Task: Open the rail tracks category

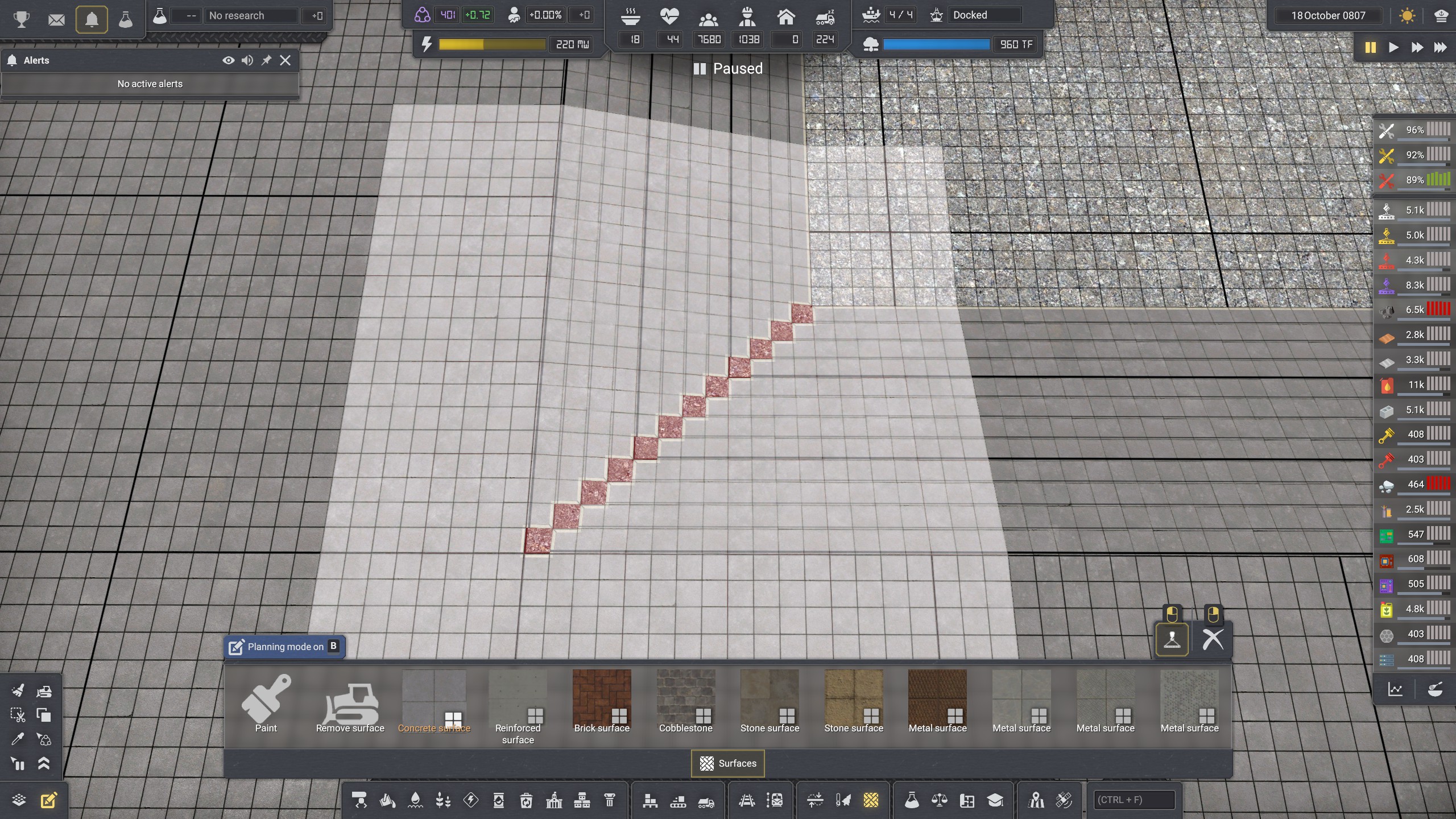Action: coord(747,800)
